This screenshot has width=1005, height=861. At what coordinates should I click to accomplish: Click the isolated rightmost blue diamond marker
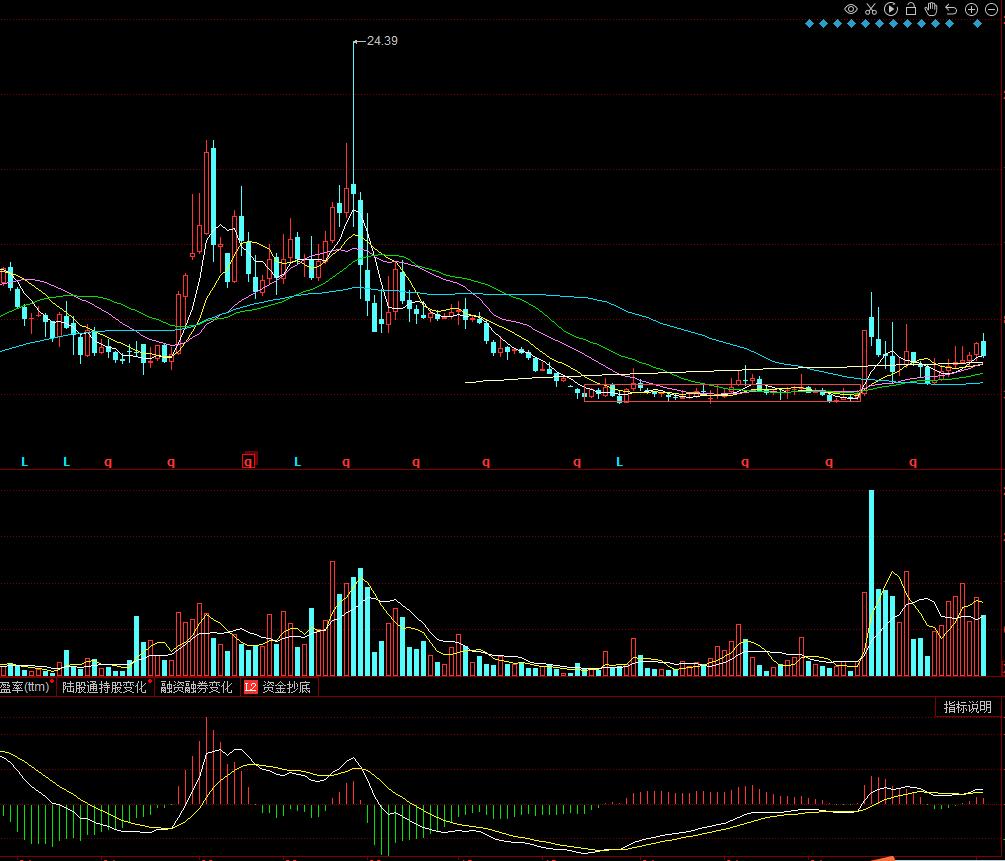pos(977,24)
